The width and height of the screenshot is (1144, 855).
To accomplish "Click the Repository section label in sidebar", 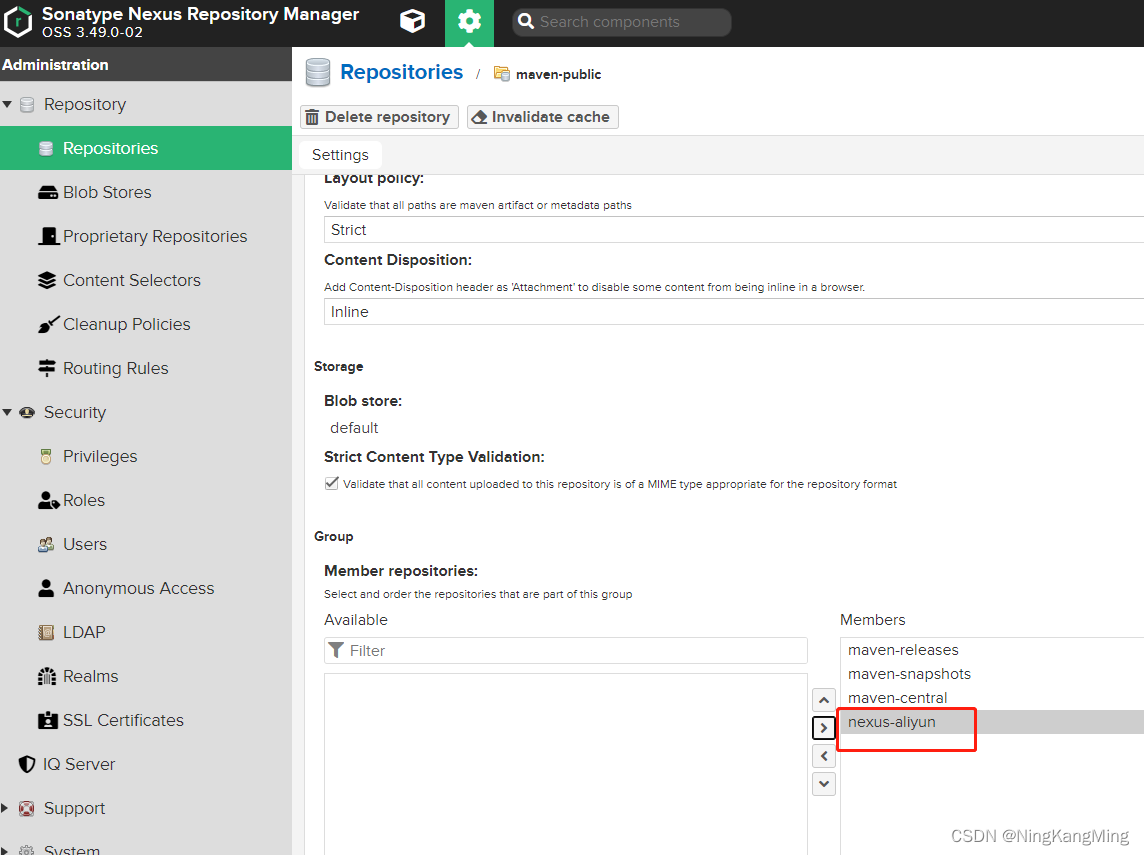I will [85, 104].
